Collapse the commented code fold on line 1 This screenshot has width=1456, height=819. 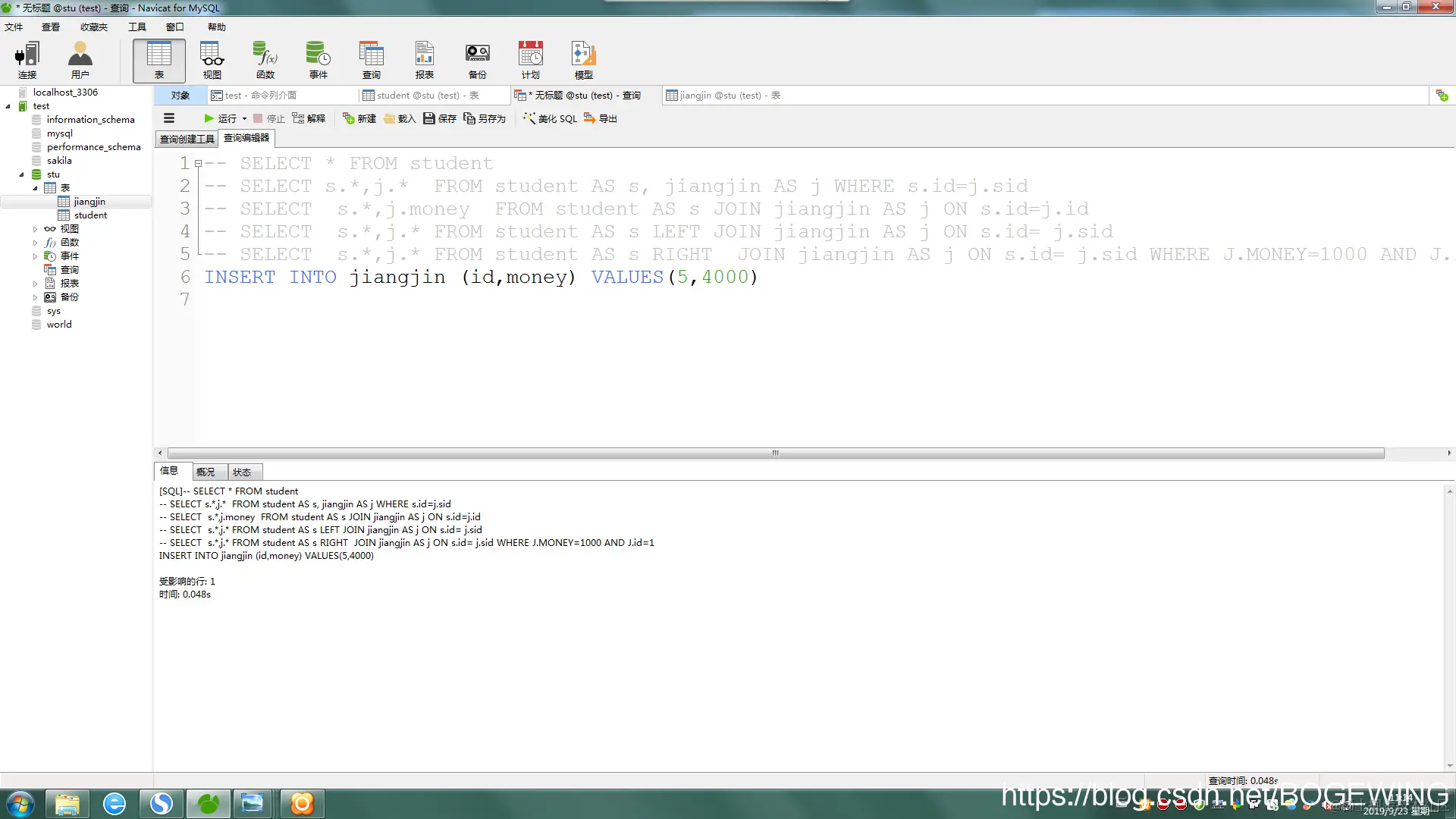click(198, 163)
